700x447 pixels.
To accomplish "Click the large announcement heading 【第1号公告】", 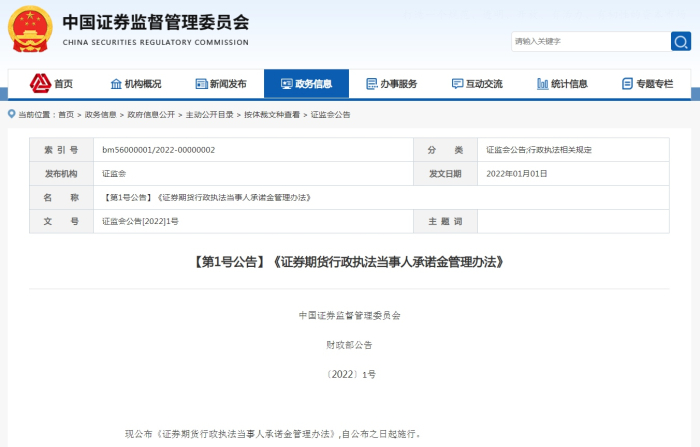I will 349,262.
